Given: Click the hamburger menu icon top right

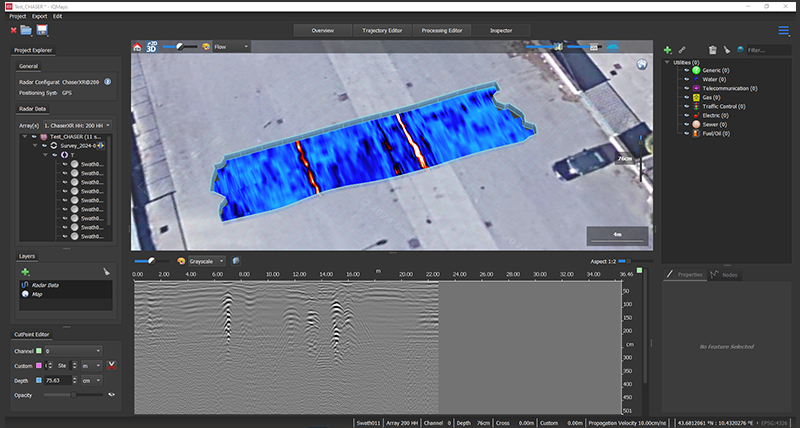Looking at the screenshot, I should (x=784, y=31).
